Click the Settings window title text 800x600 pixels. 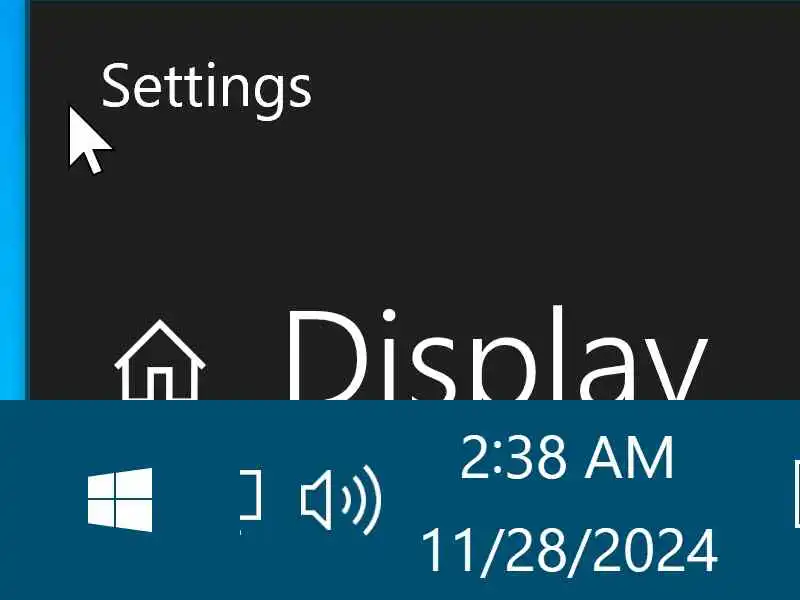(206, 88)
